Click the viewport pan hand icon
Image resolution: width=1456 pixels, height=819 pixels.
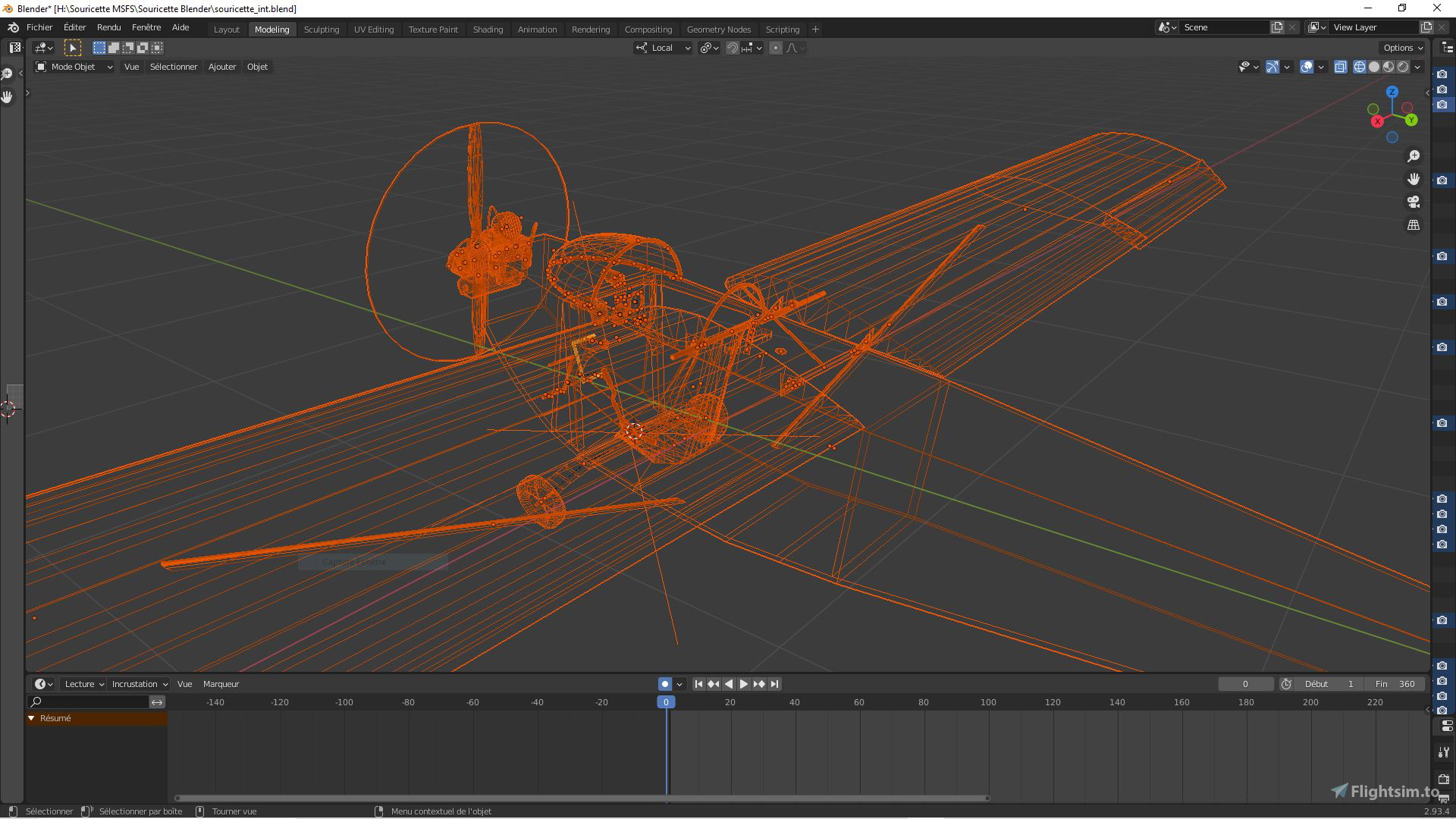coord(1414,179)
